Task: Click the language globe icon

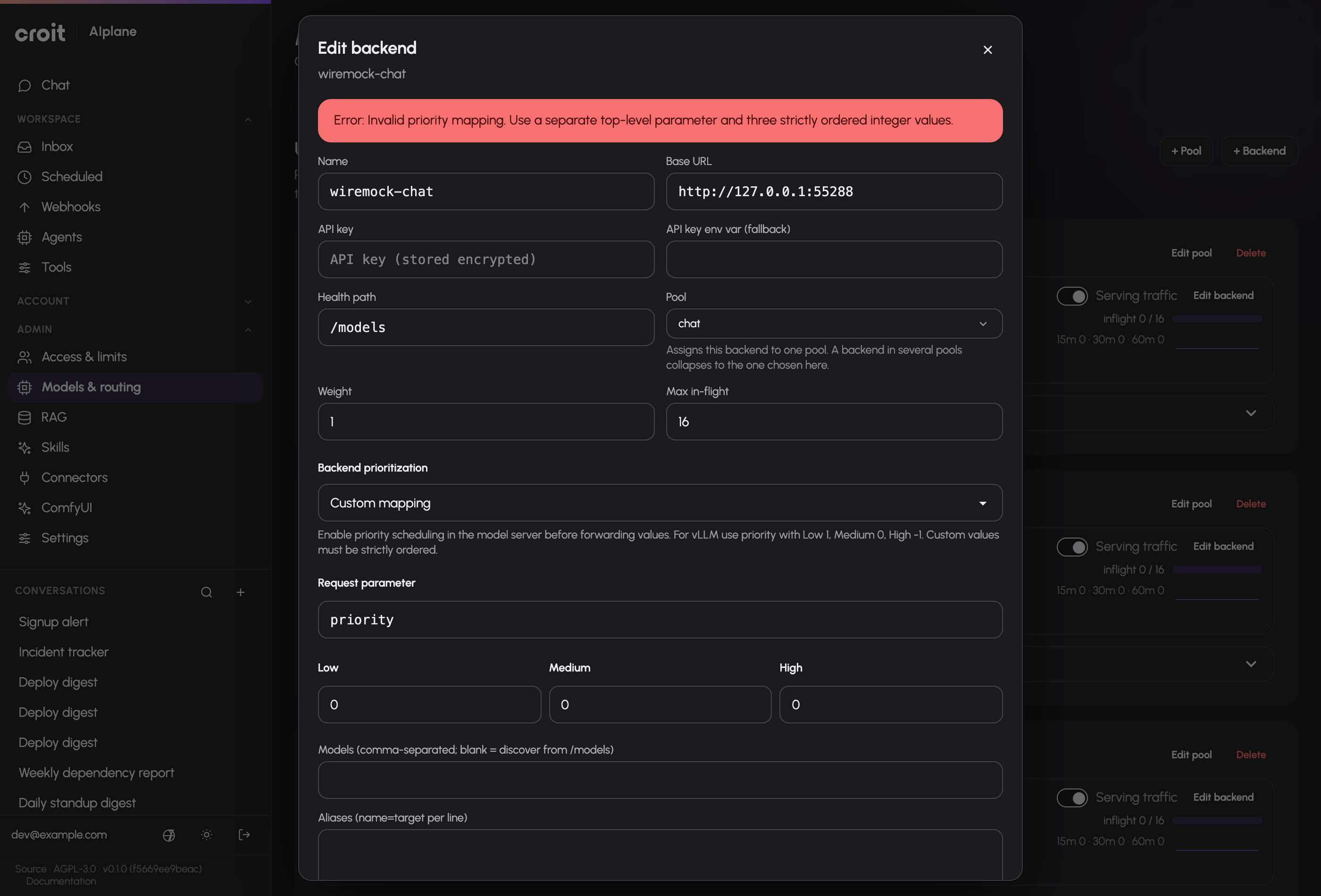Action: click(x=169, y=835)
